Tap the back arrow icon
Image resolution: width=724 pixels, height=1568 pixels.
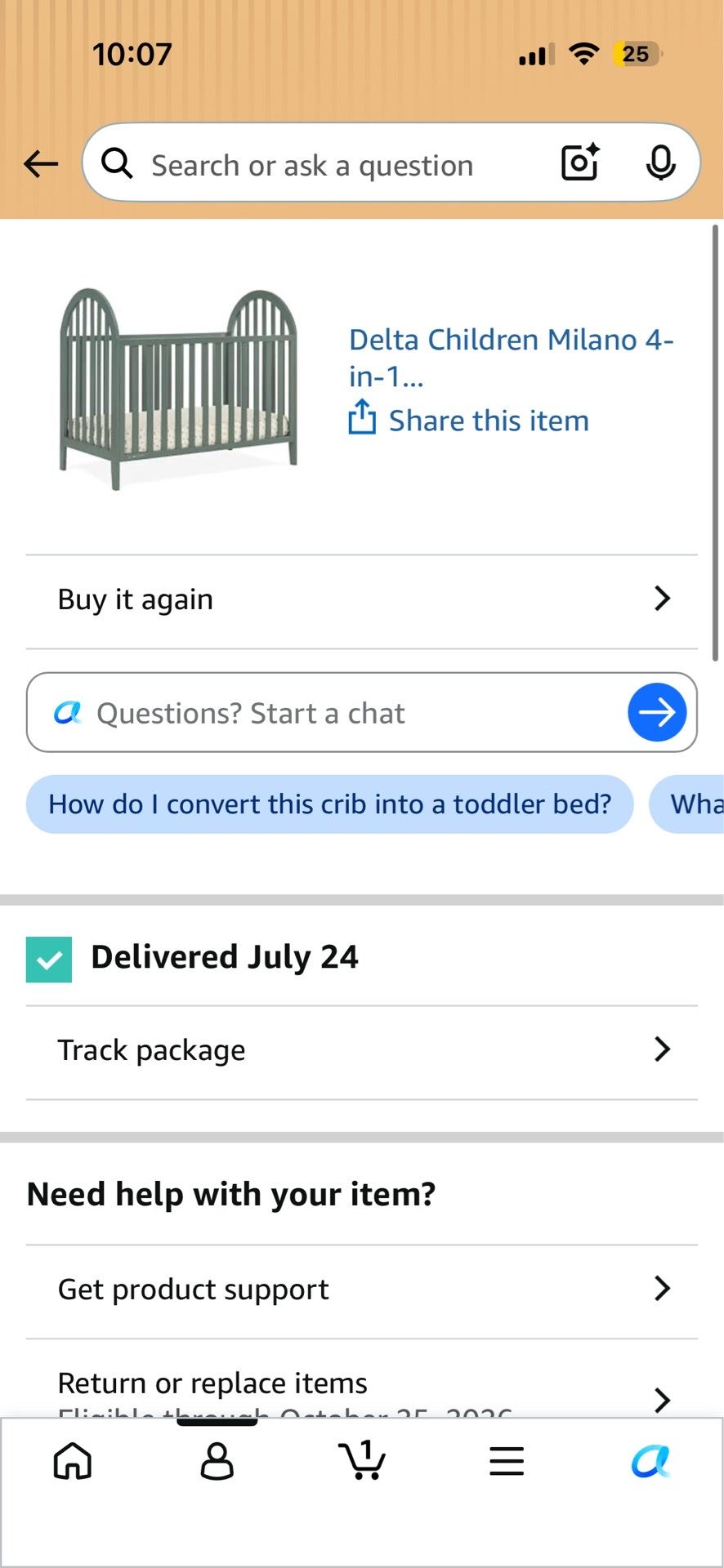pyautogui.click(x=41, y=164)
